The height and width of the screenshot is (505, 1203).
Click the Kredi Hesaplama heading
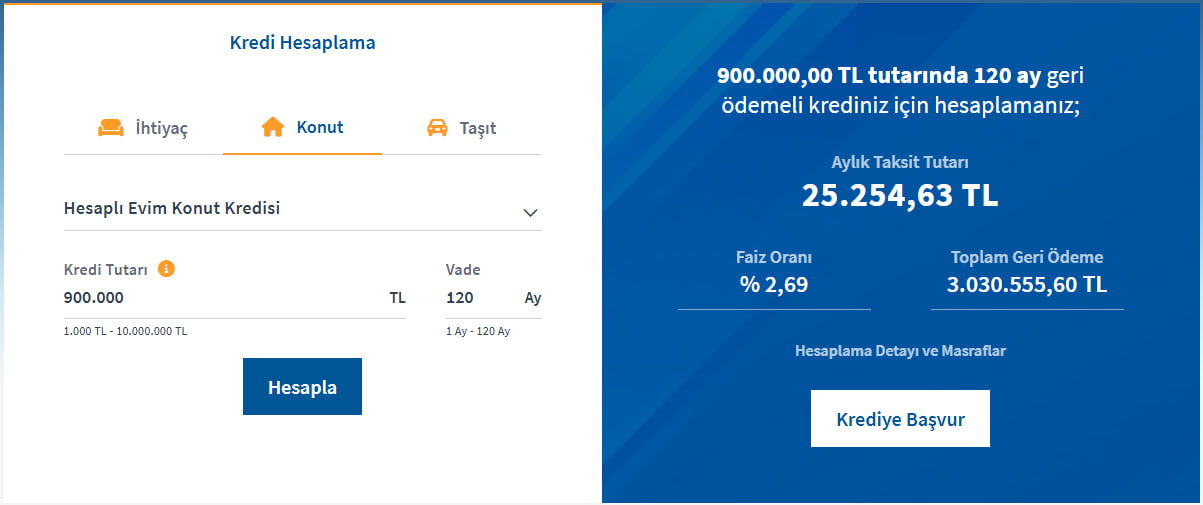point(302,43)
